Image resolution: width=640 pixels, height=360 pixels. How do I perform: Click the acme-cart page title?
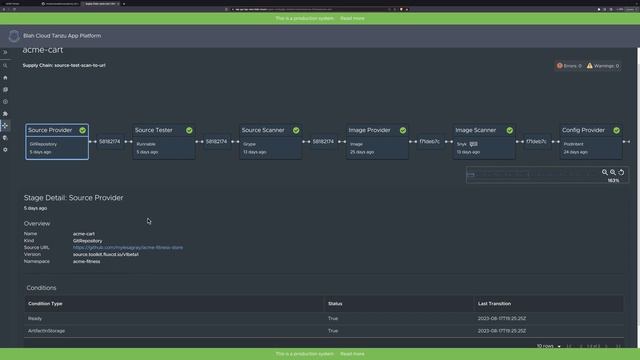[x=43, y=50]
